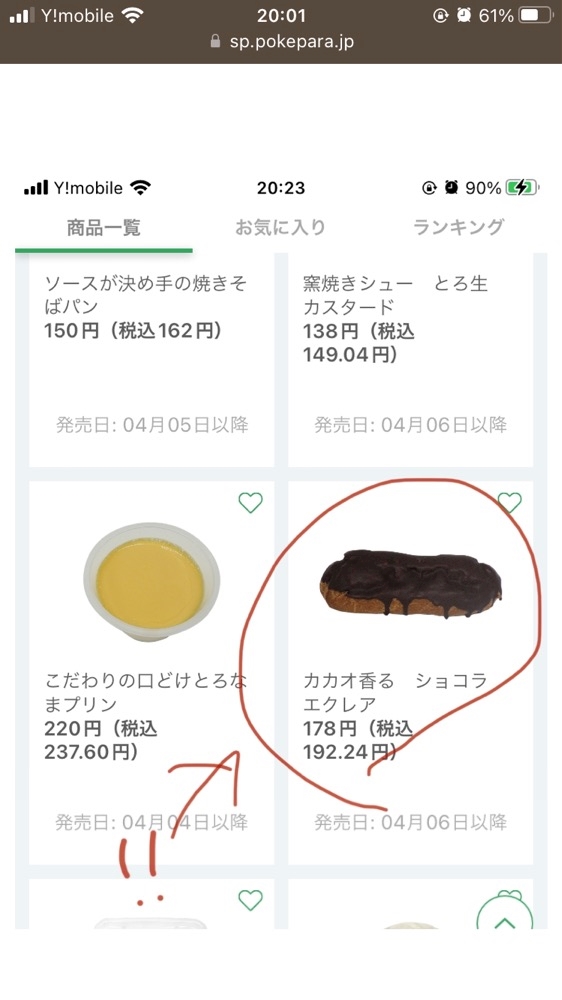Switch to the お気に入り tab
This screenshot has width=562, height=1000.
point(280,228)
